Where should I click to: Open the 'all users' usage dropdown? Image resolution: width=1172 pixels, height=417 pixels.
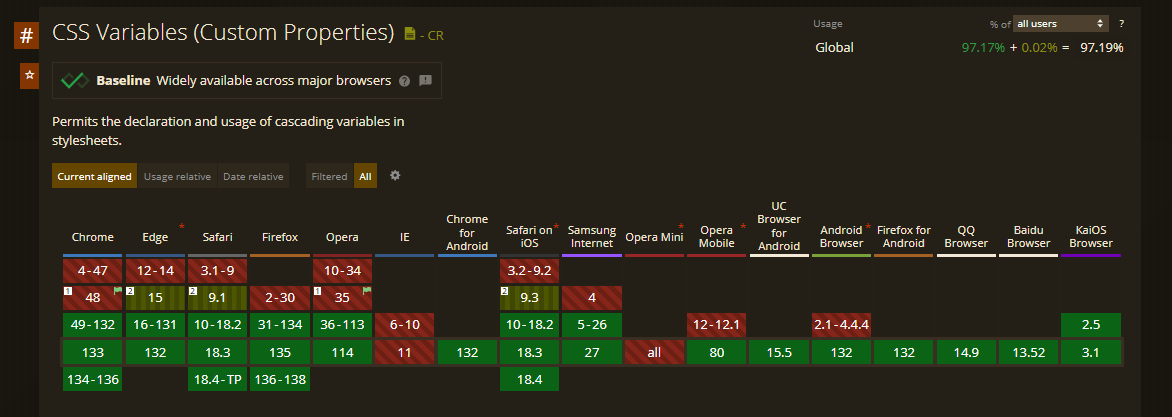[x=1061, y=24]
